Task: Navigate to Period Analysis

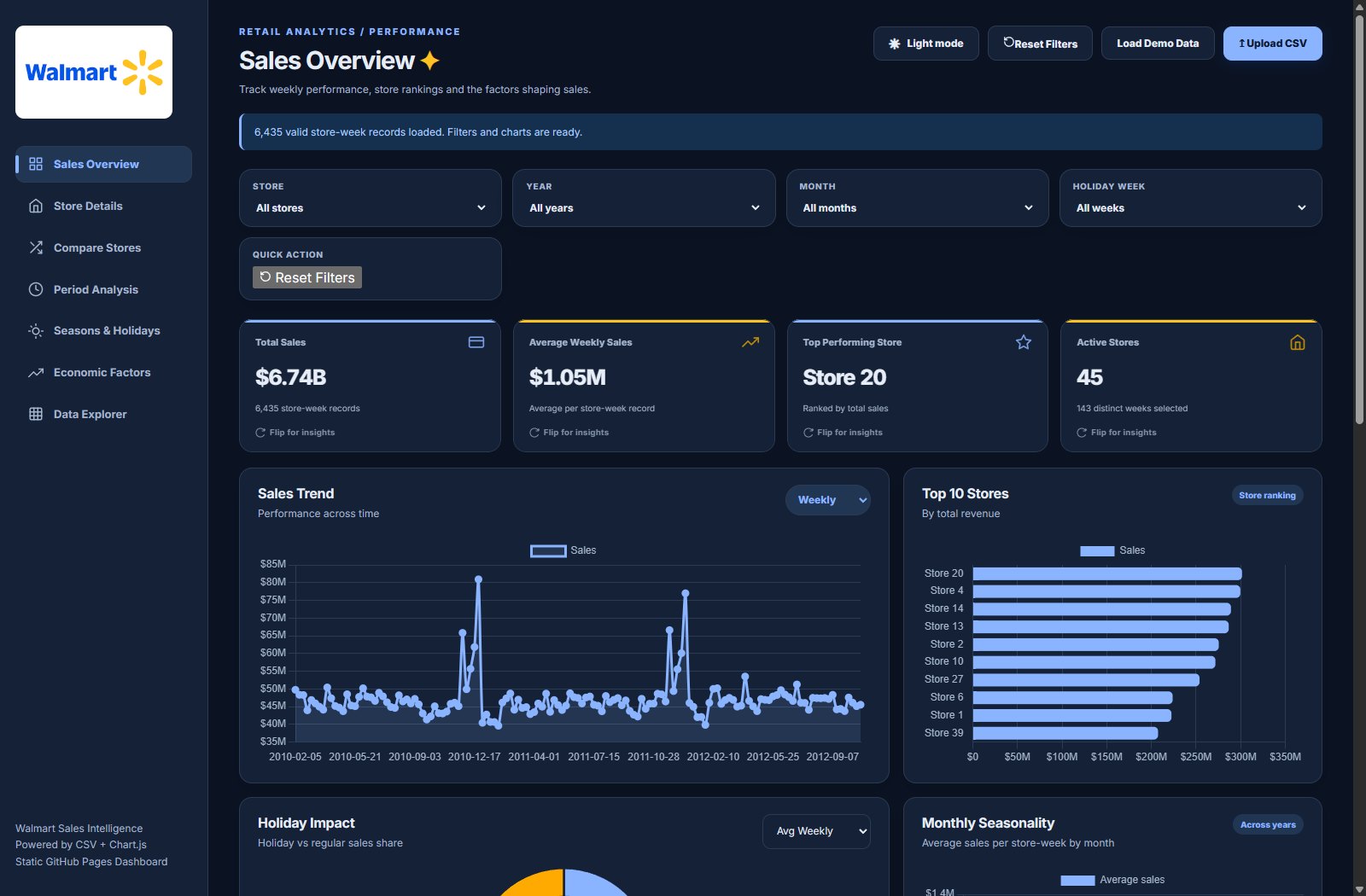Action: coord(103,289)
